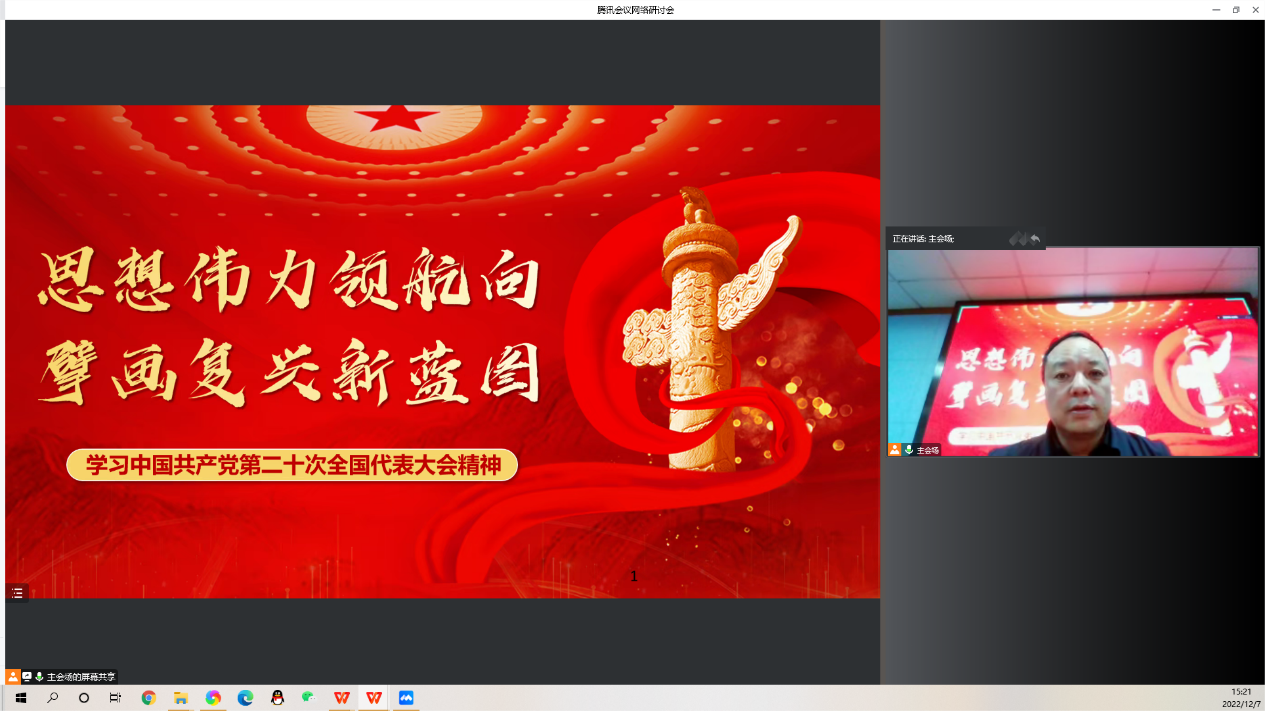Click the reply arrow icon in the speaker bar
The height and width of the screenshot is (711, 1265).
[1035, 239]
